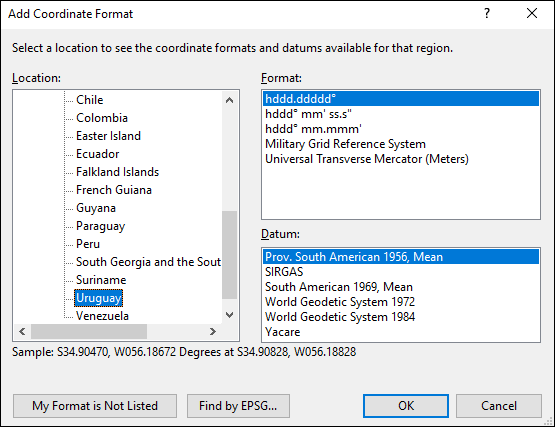This screenshot has height=427, width=555.
Task: Choose French Guiana in Location tree
Action: 114,190
